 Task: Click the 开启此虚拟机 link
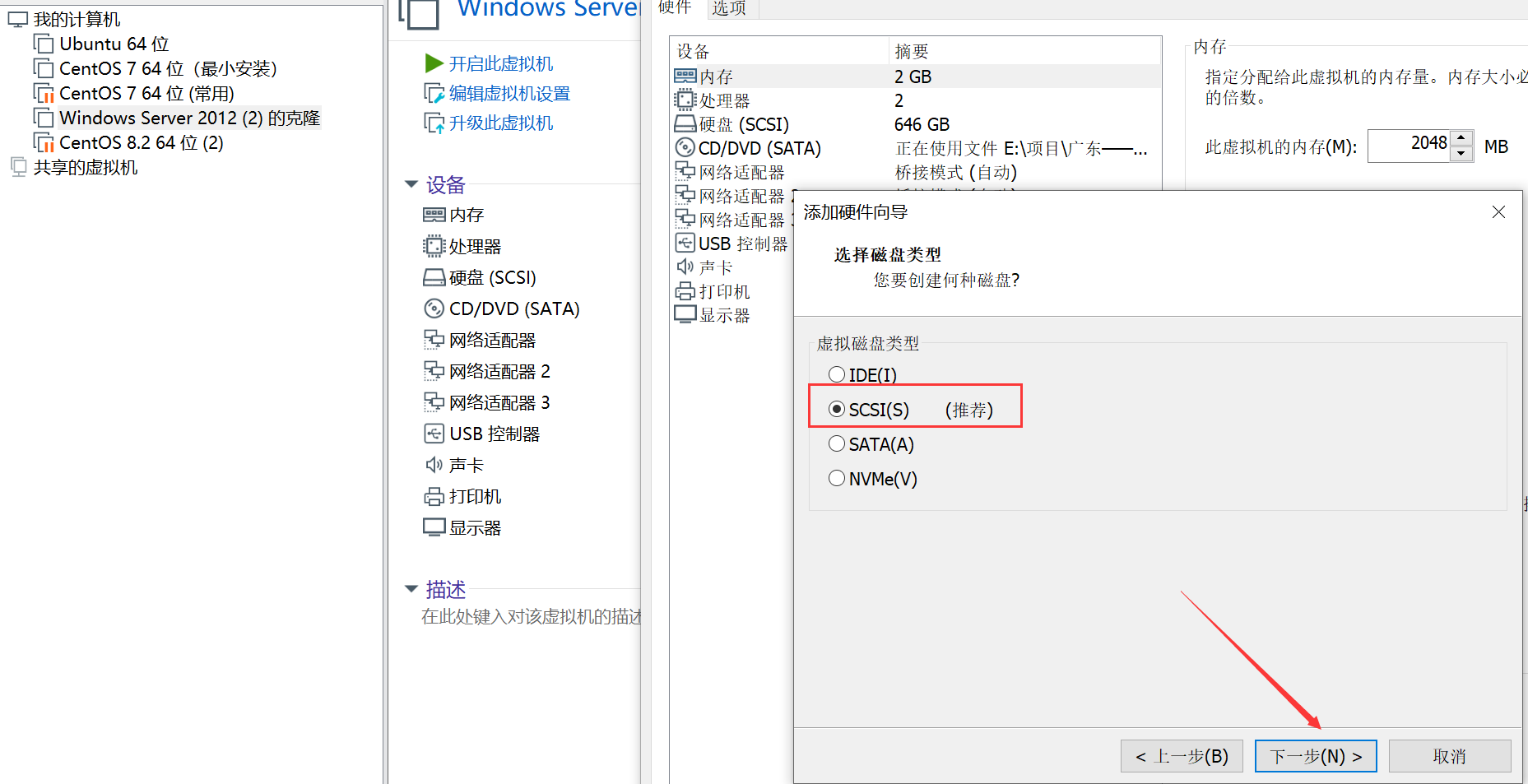point(501,63)
